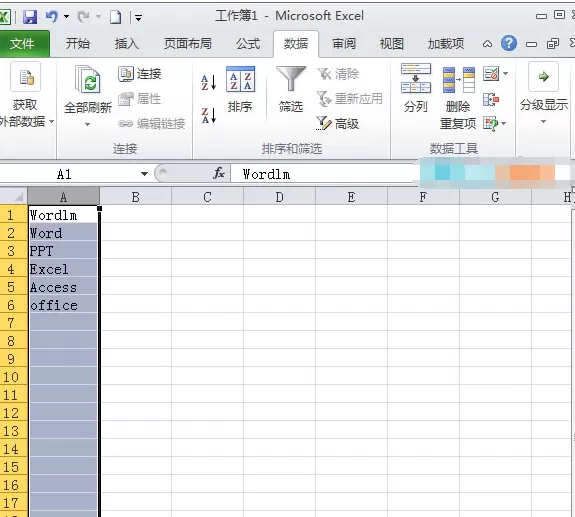Viewport: 575px width, 517px height.
Task: Toggle the 筛选 filter funnel
Action: (x=291, y=90)
